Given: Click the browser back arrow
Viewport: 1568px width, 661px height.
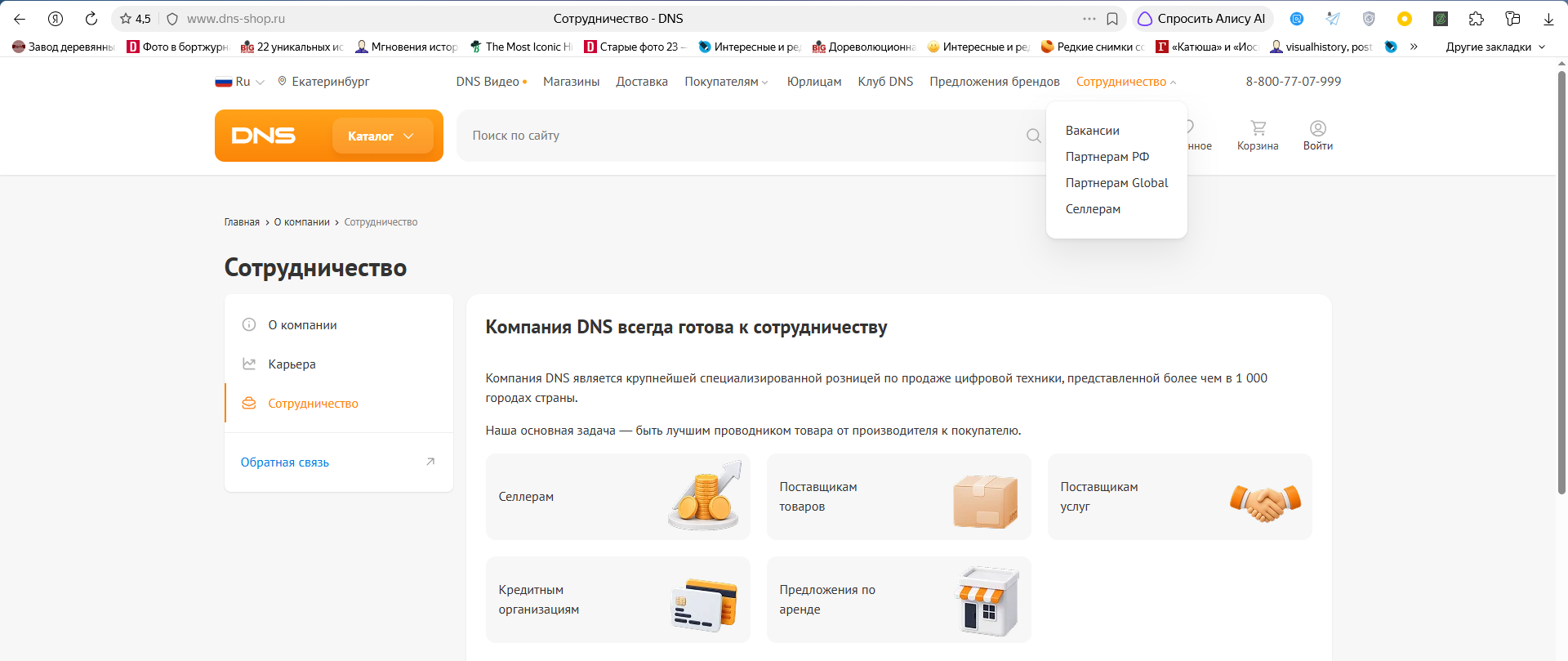Looking at the screenshot, I should click(20, 19).
